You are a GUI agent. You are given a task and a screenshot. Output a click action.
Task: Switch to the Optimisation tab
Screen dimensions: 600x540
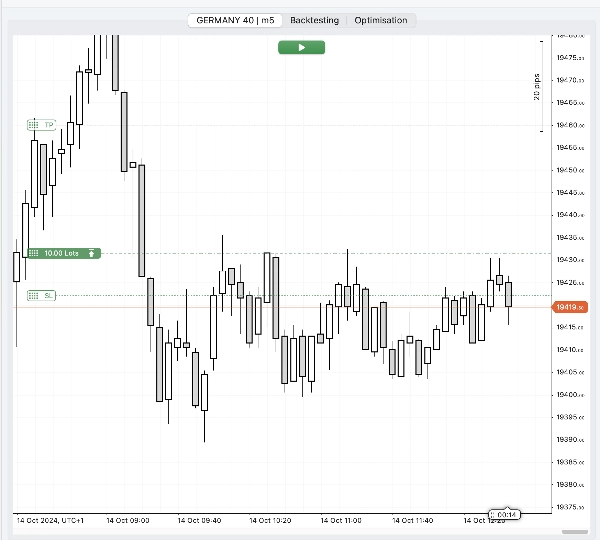point(380,20)
